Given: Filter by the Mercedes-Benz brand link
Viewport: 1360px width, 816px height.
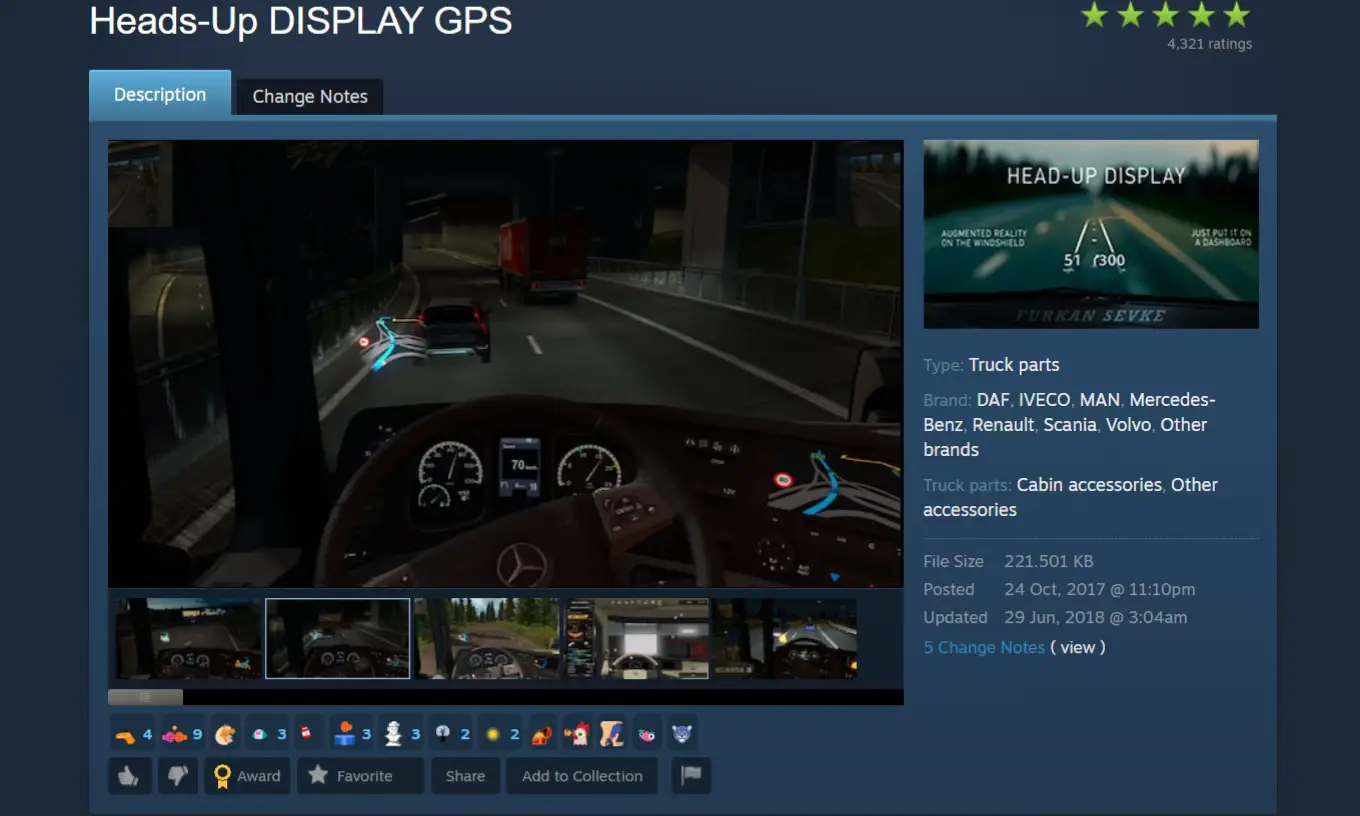Looking at the screenshot, I should (1069, 412).
